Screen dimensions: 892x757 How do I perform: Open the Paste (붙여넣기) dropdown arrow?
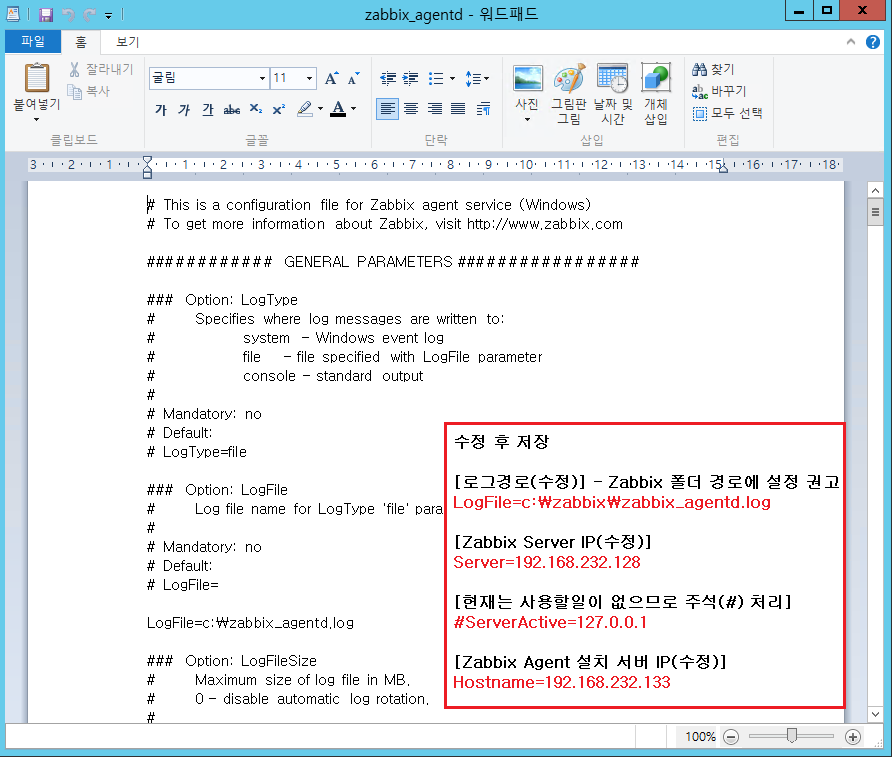click(x=36, y=119)
